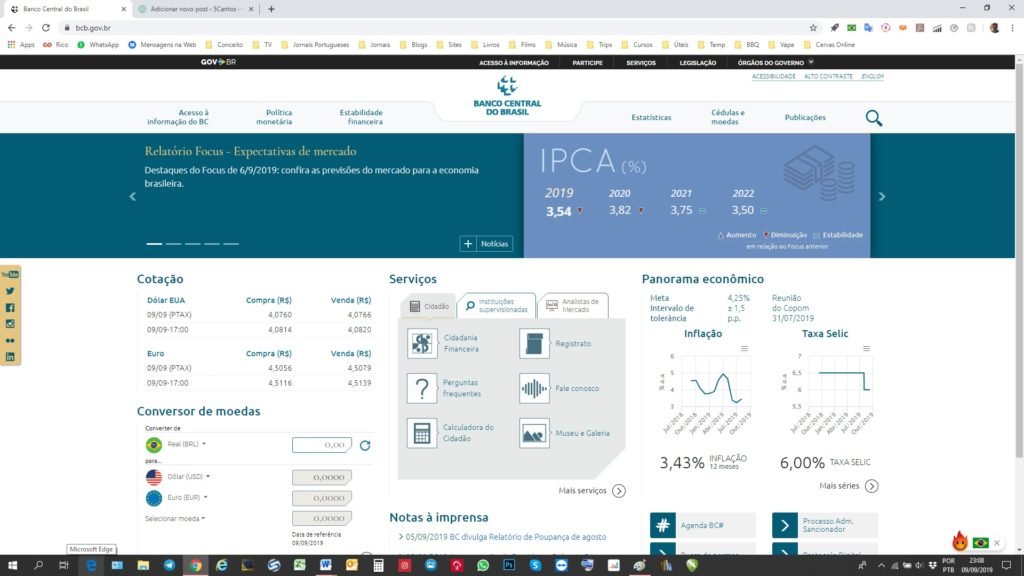Expand the Órgãos do Governo menu
Image resolution: width=1024 pixels, height=576 pixels.
tap(775, 63)
